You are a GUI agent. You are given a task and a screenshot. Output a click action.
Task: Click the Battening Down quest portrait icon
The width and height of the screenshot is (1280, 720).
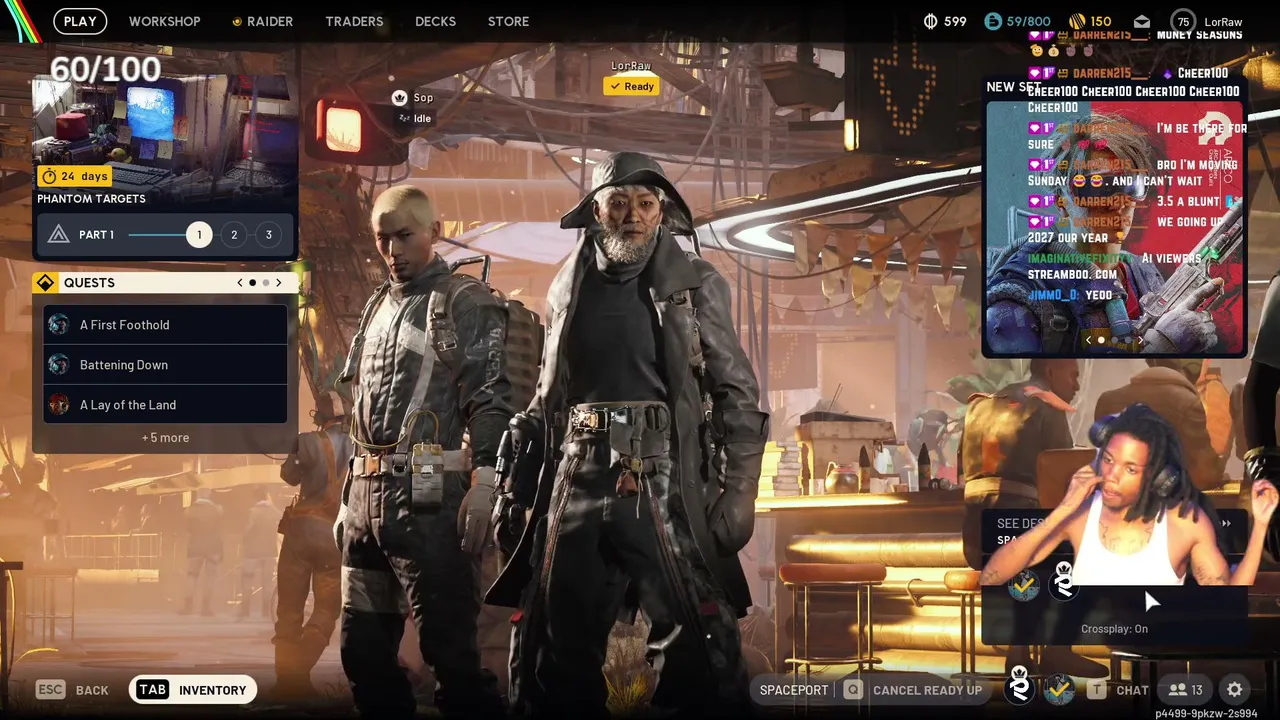coord(59,365)
